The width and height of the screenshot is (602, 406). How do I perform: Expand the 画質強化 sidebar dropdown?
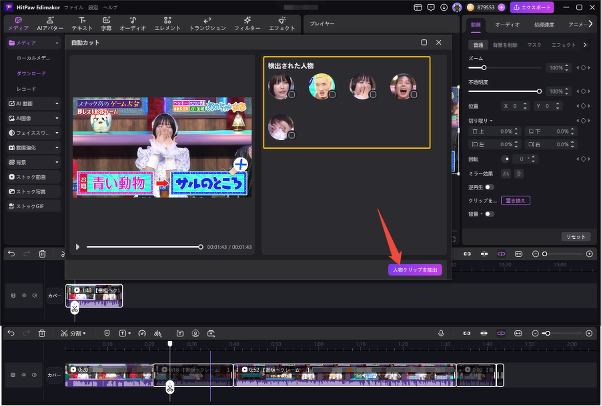(57, 147)
